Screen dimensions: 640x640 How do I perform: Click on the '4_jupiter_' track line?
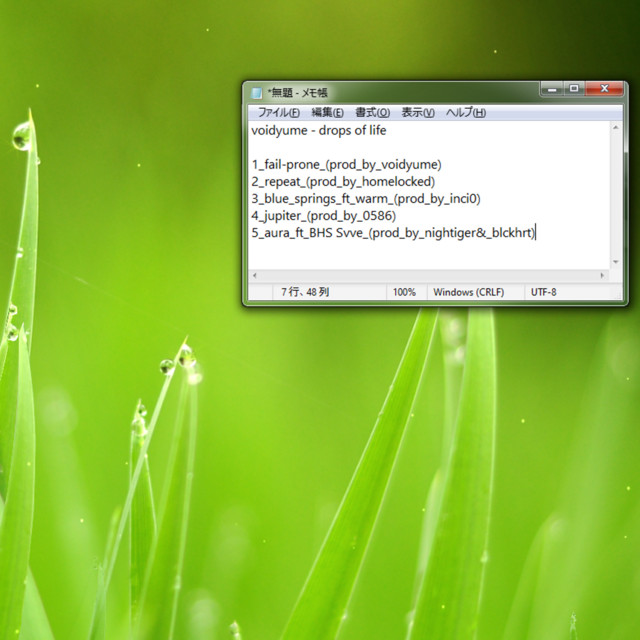click(x=324, y=215)
